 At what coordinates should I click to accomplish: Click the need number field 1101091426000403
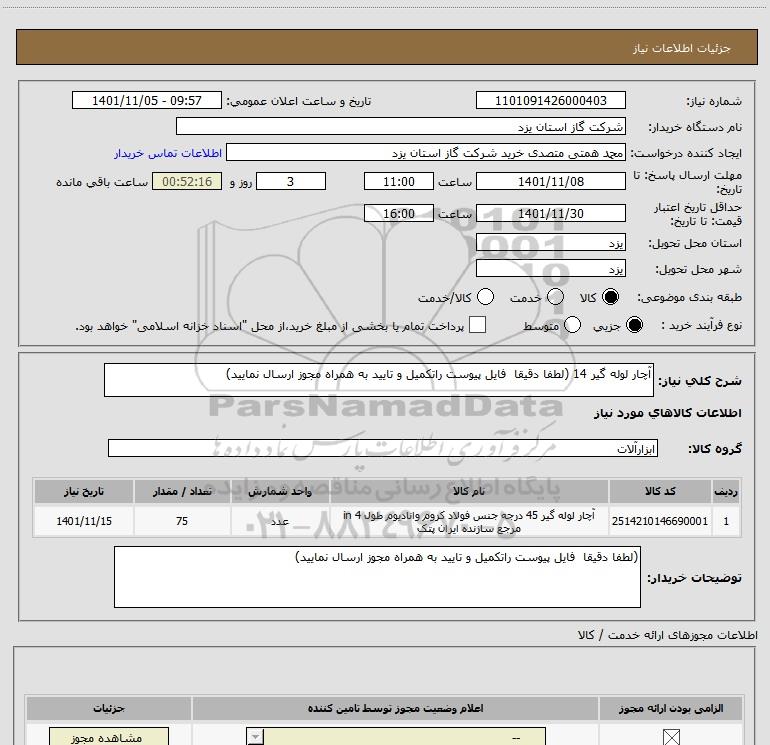pyautogui.click(x=550, y=100)
